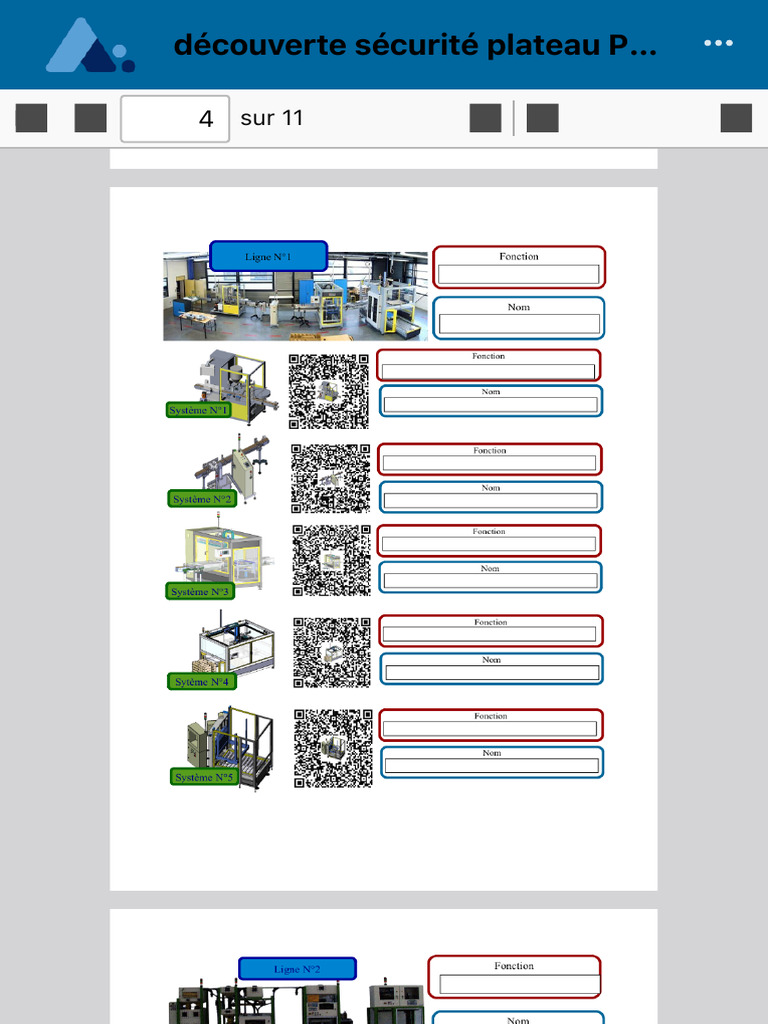Image resolution: width=768 pixels, height=1024 pixels.
Task: Click the Système N°3 machine image
Action: [x=225, y=552]
